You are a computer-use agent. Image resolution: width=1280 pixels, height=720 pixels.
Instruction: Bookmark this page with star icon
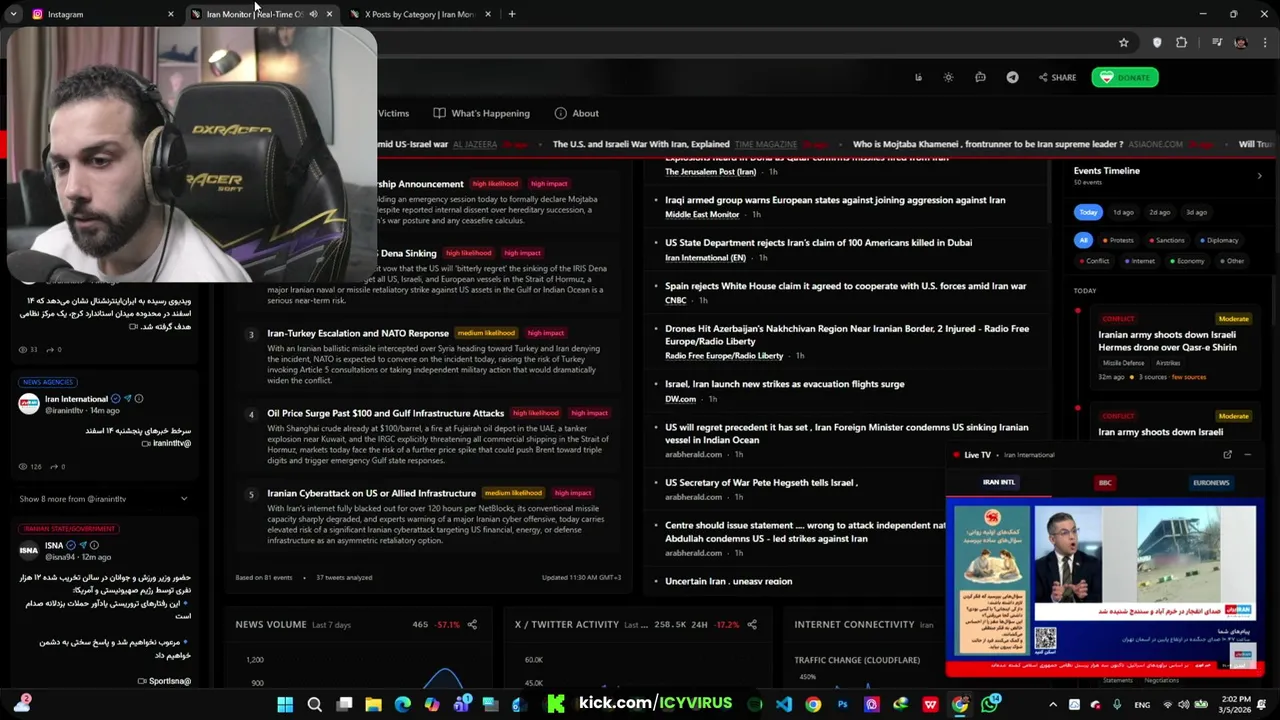pos(1123,42)
